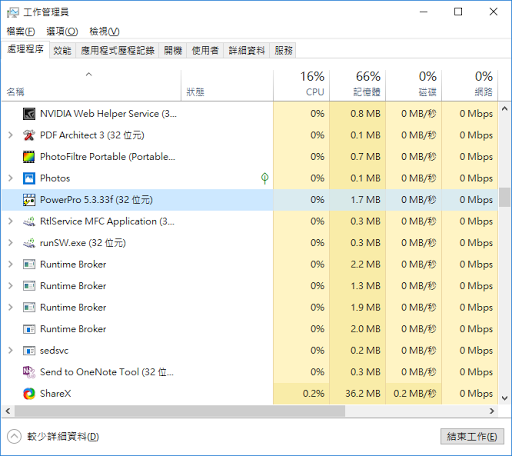Click the 結束工作(E) button
This screenshot has width=512, height=456.
point(472,437)
